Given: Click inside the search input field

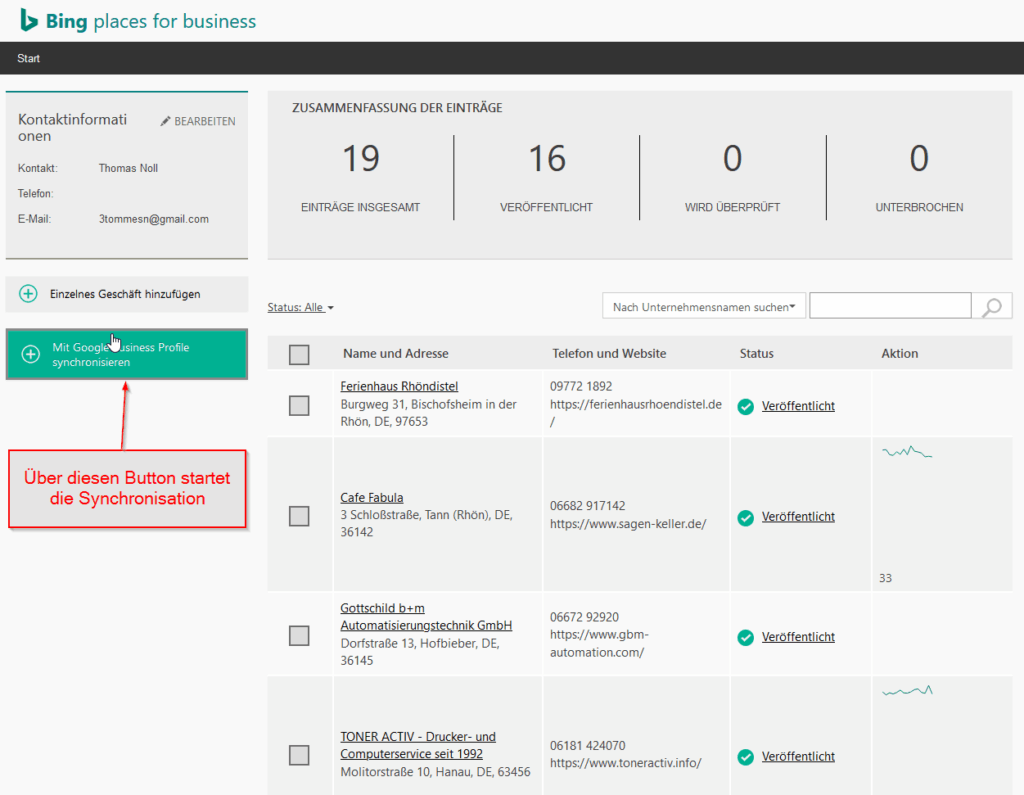Looking at the screenshot, I should point(890,305).
